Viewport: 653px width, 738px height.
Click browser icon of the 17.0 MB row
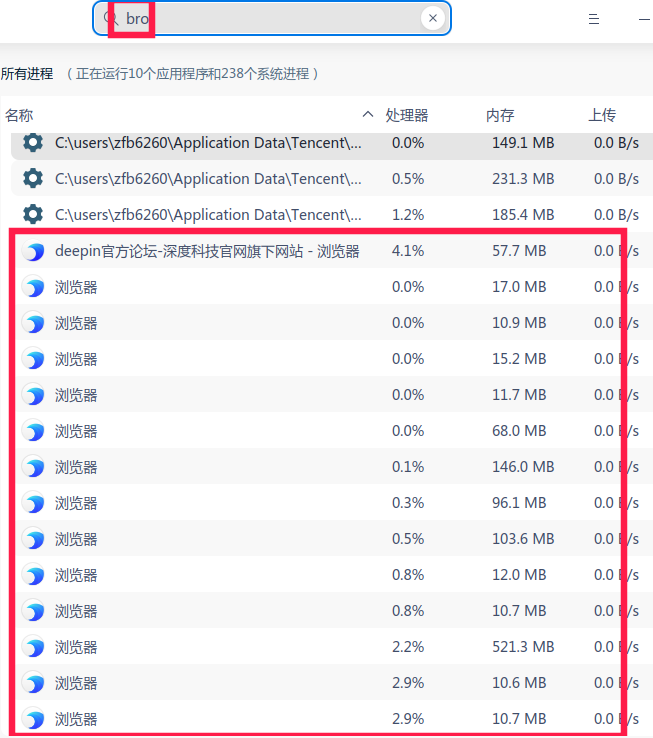point(33,287)
